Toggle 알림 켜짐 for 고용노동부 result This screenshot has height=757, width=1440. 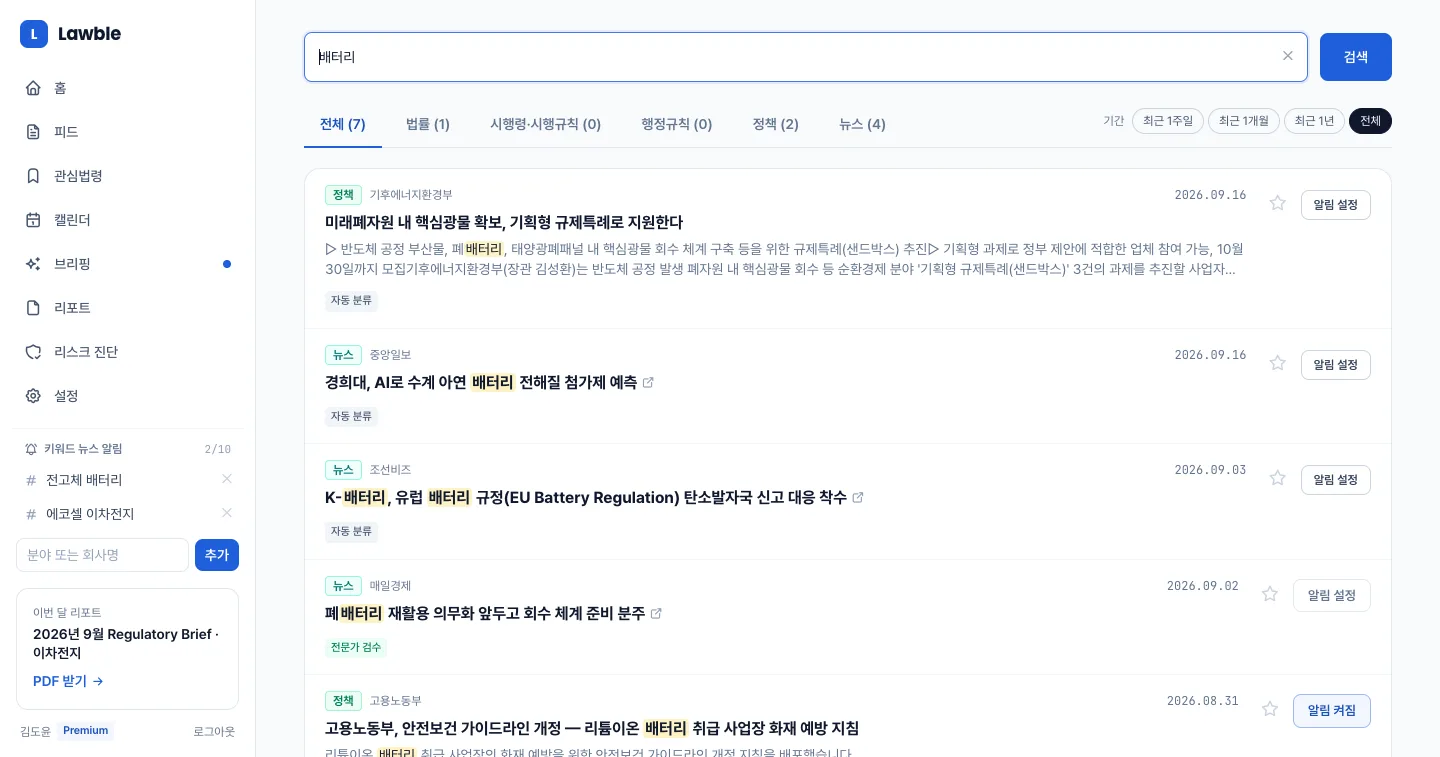click(x=1332, y=711)
